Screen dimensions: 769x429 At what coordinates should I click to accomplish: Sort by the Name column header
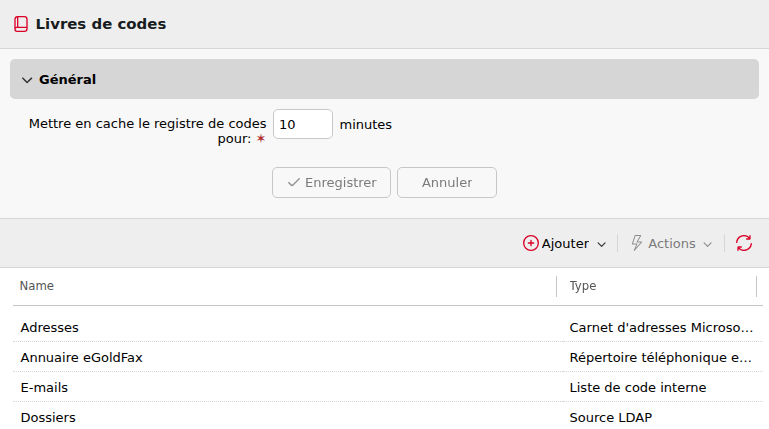(37, 286)
